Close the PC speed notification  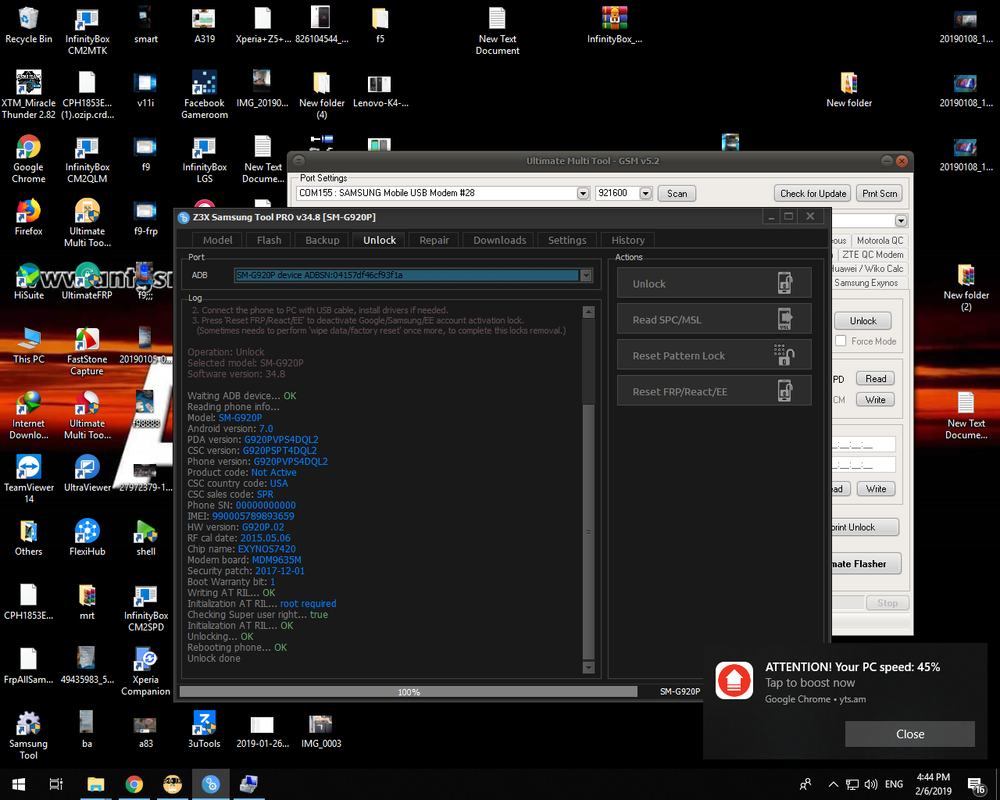pos(909,734)
